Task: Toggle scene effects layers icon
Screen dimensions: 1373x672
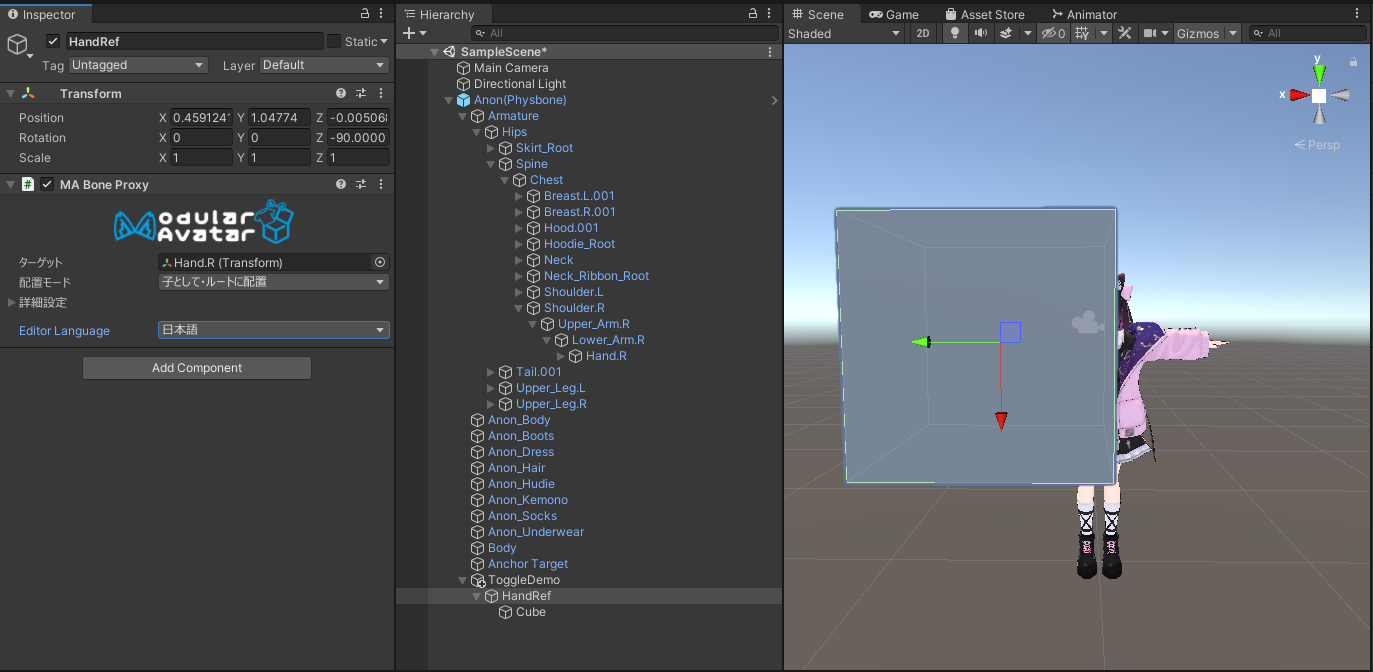Action: (1006, 33)
